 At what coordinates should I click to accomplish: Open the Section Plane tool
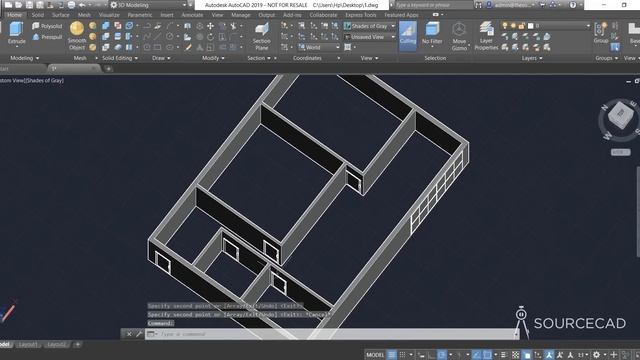pos(261,36)
